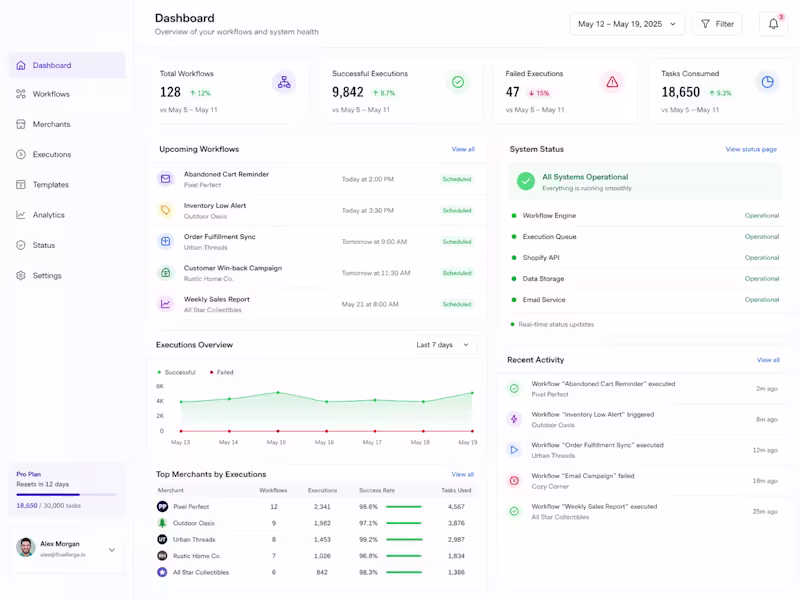The image size is (800, 600).
Task: Click the Filter funnel icon
Action: click(x=706, y=24)
